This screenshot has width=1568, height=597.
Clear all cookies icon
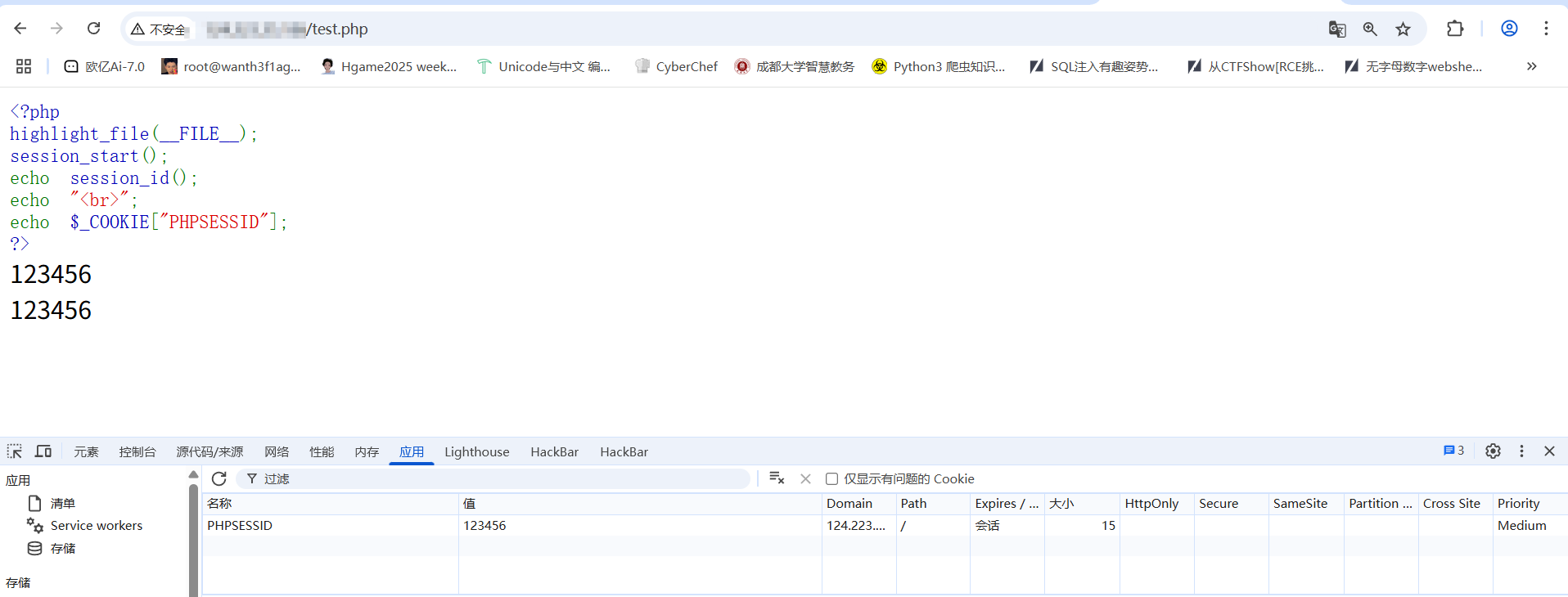pyautogui.click(x=777, y=479)
